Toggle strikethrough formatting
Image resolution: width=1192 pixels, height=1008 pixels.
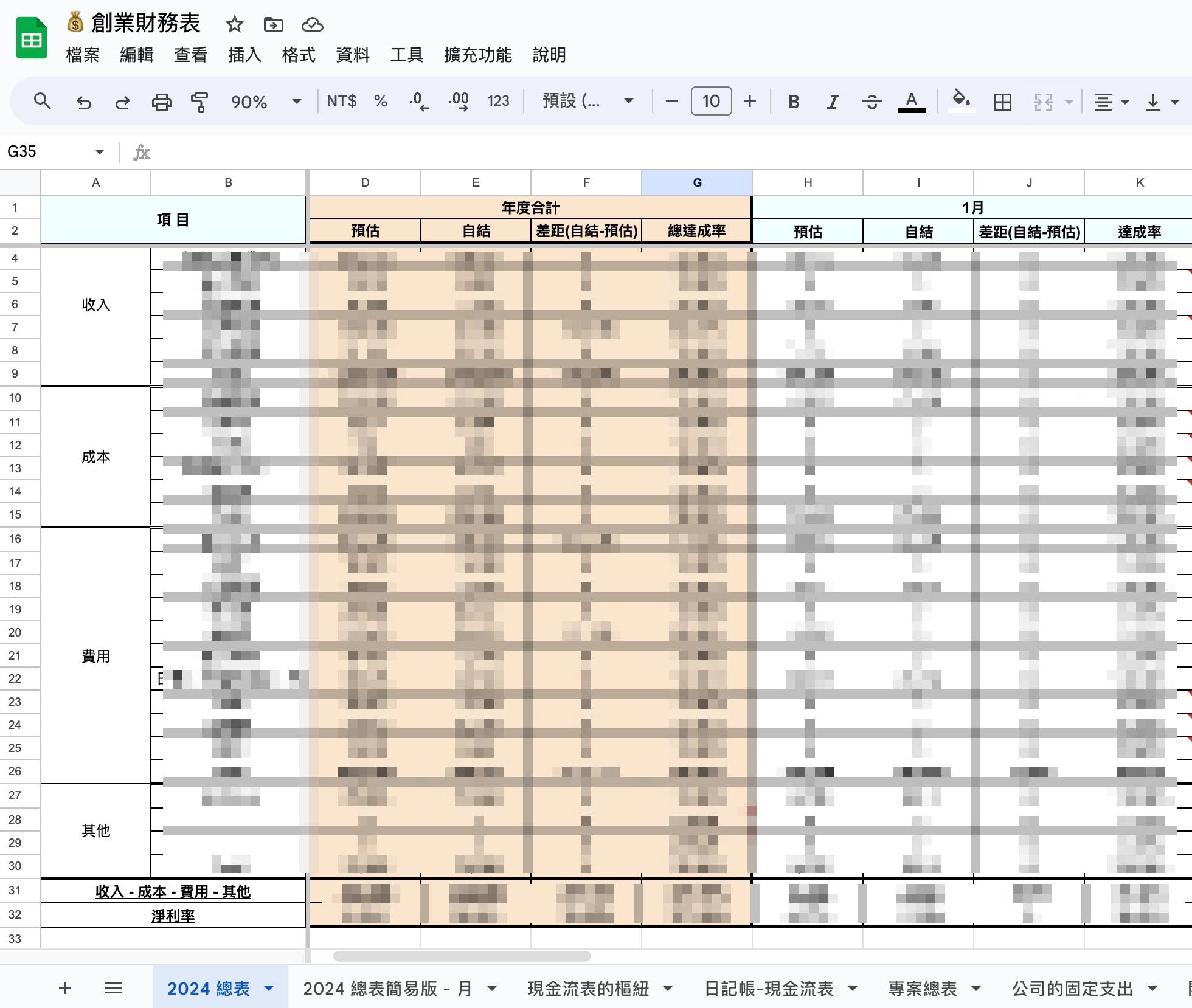(871, 102)
